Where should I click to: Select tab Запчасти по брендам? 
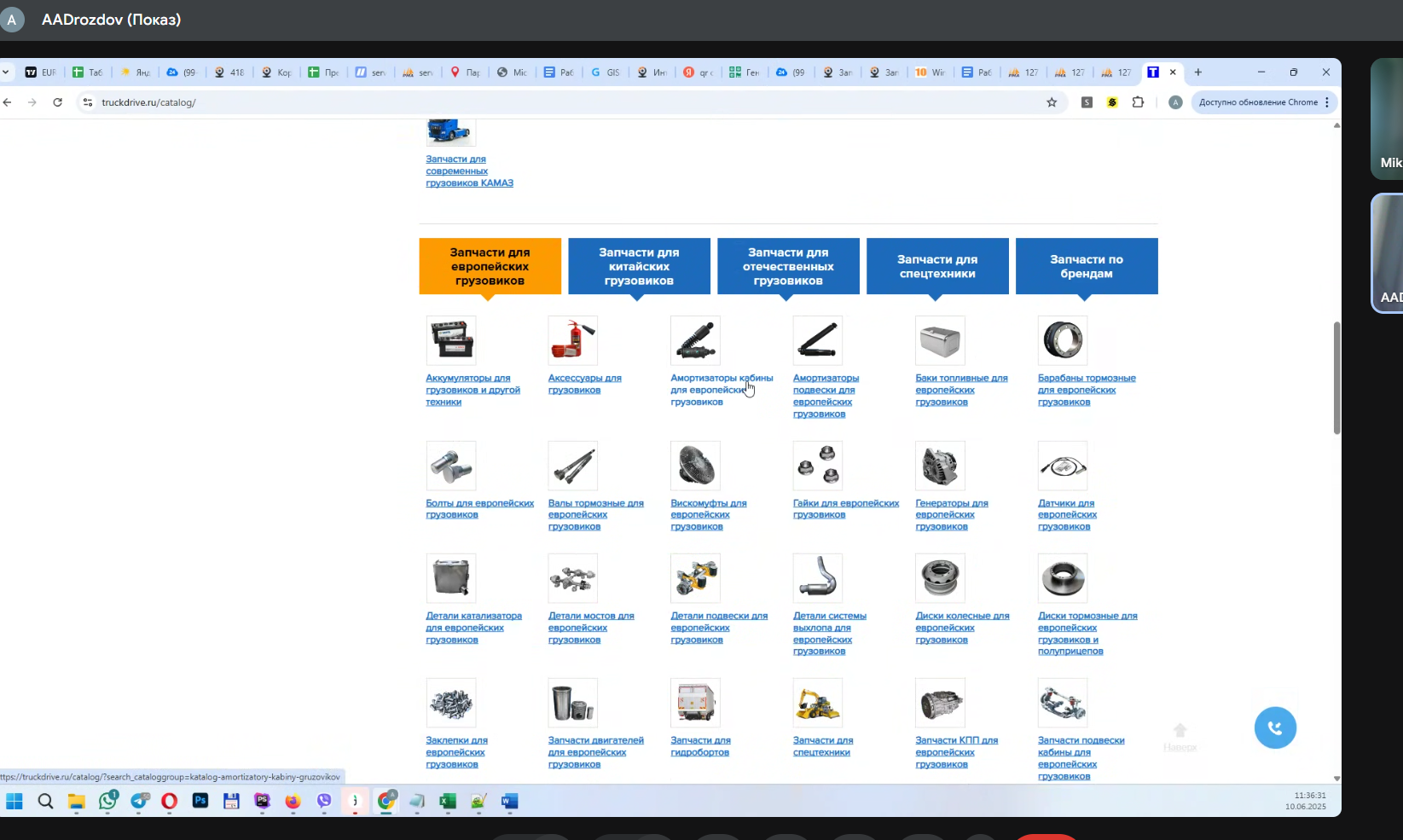coord(1087,266)
